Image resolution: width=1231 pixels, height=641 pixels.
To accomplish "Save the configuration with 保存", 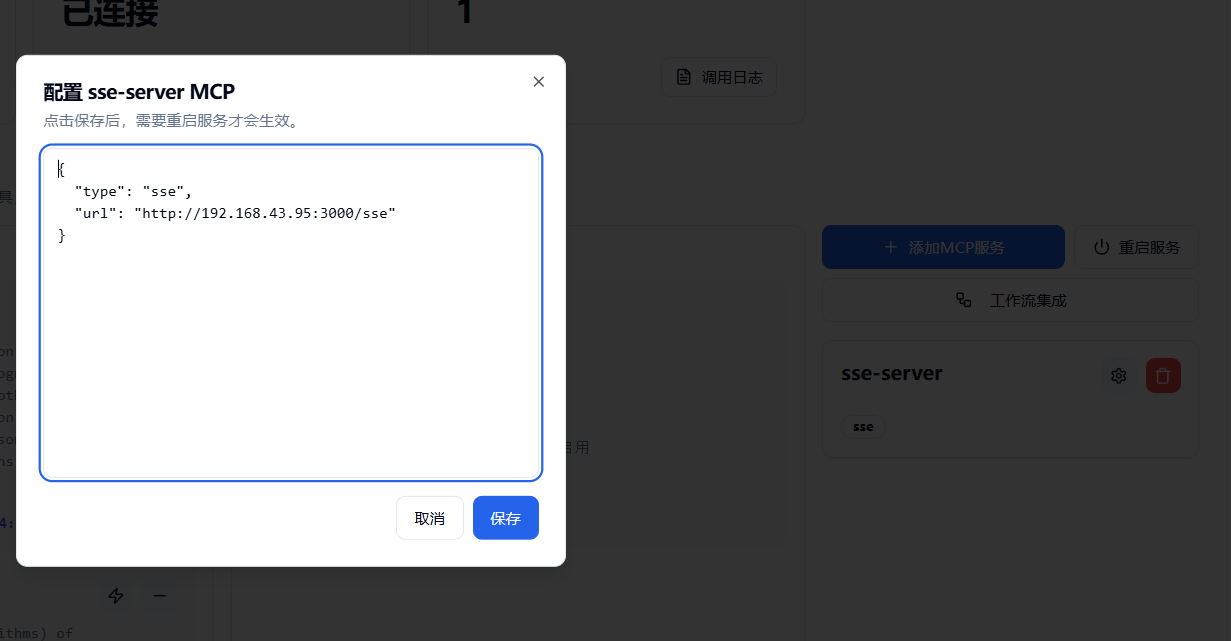I will point(506,518).
